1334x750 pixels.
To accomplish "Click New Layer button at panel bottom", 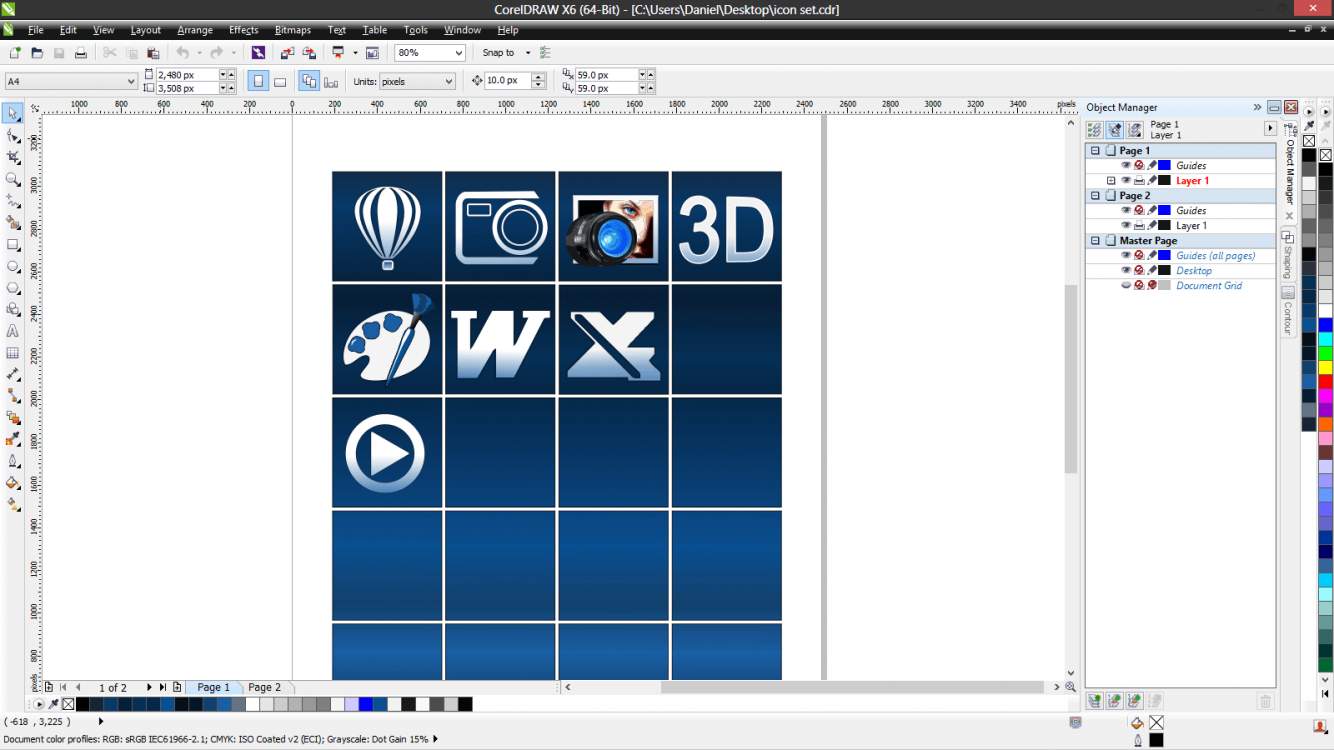I will pyautogui.click(x=1094, y=702).
